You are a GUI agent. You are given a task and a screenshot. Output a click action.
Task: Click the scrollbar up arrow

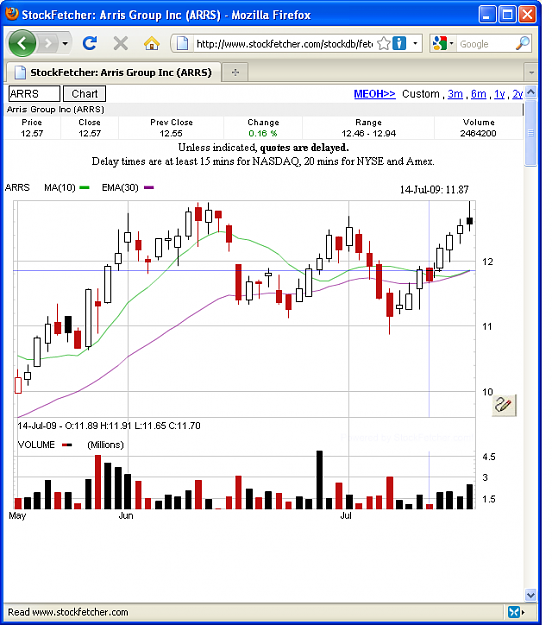tap(530, 92)
